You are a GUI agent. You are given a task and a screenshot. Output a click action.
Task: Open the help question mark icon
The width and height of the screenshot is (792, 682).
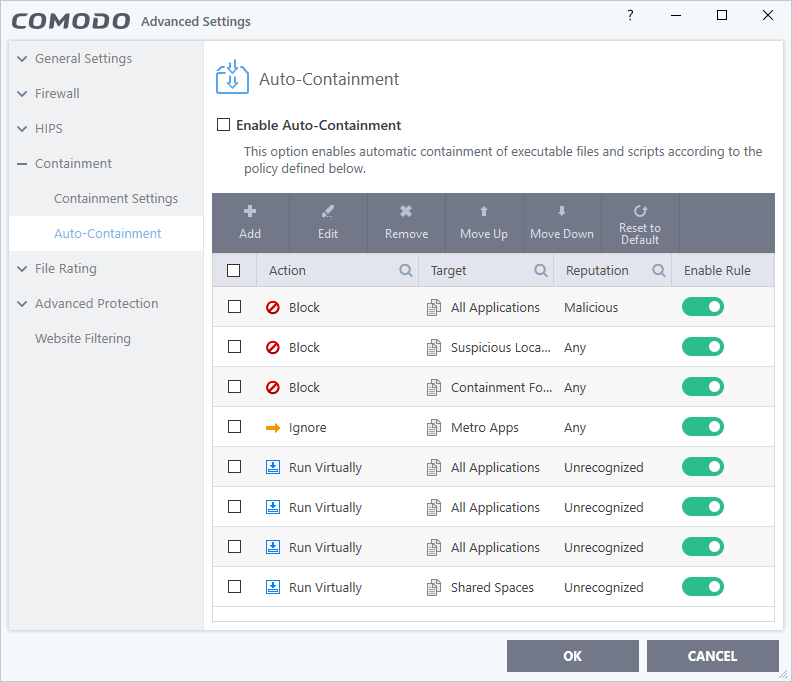[630, 16]
